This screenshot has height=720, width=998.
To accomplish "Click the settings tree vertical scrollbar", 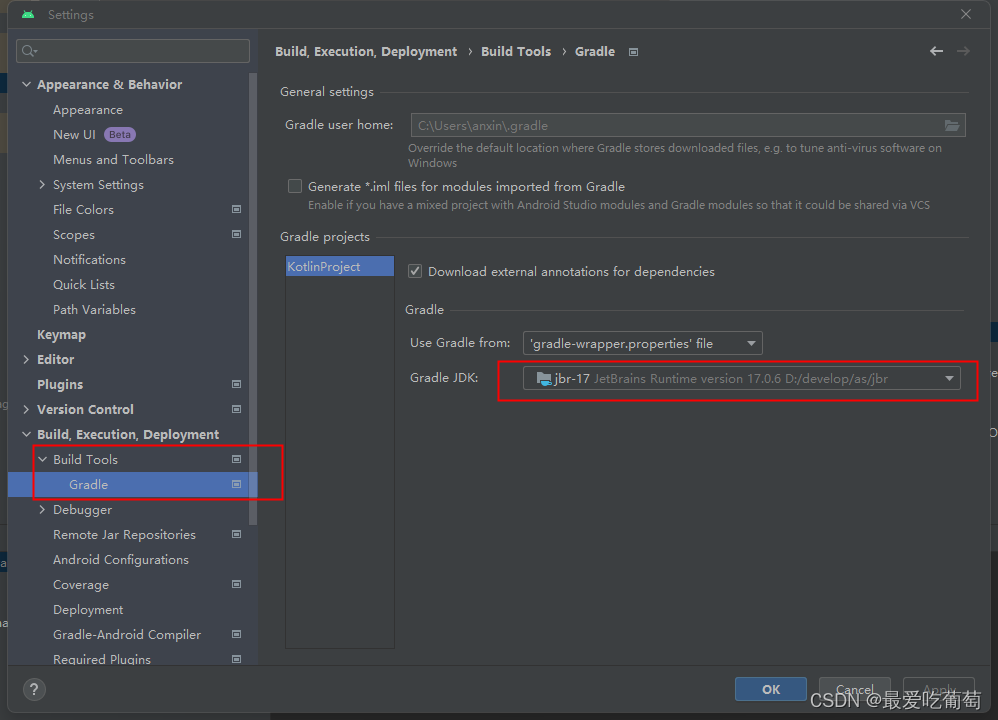I will (x=253, y=299).
